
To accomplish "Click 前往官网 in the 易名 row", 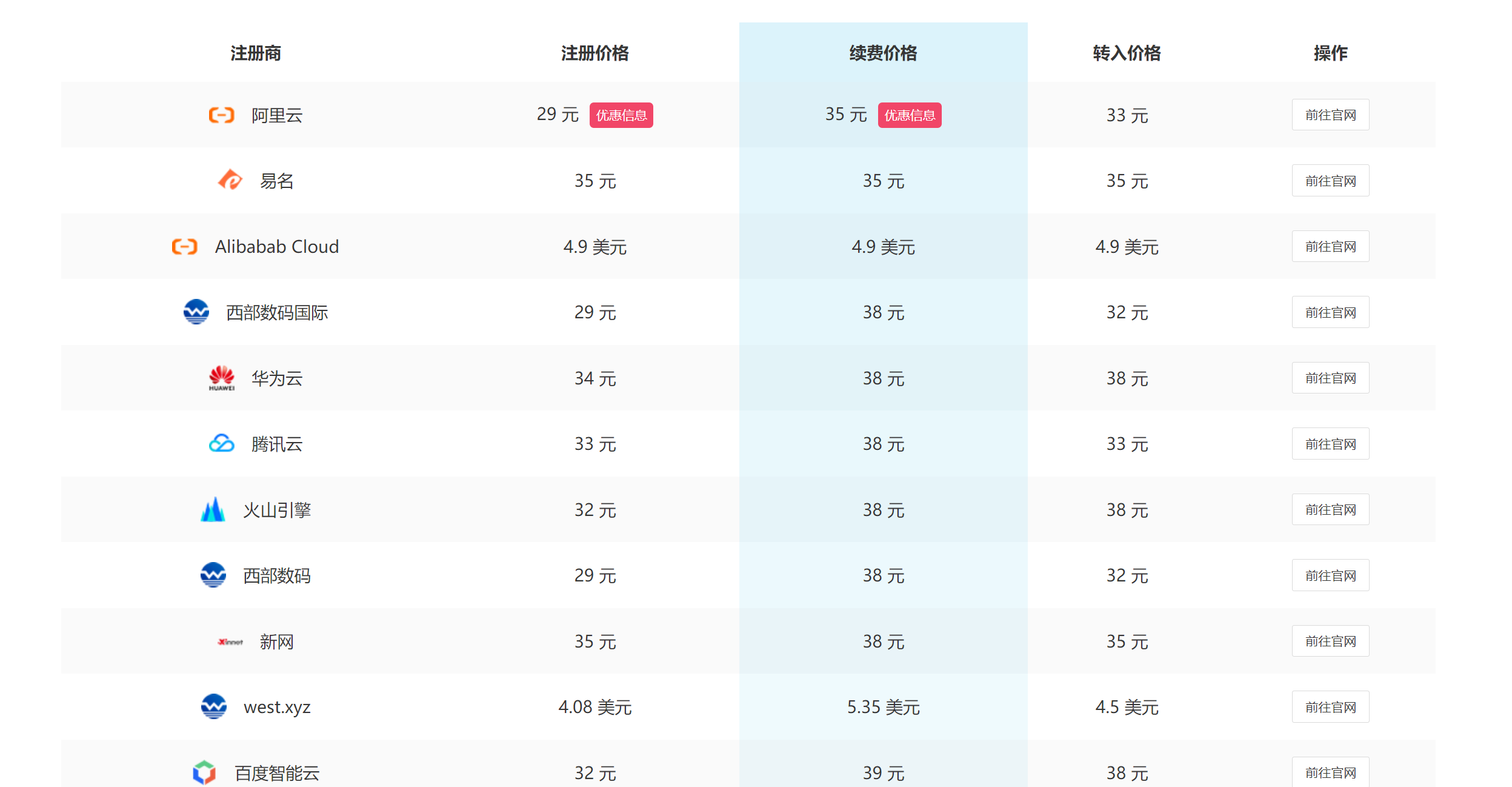I will pos(1330,181).
